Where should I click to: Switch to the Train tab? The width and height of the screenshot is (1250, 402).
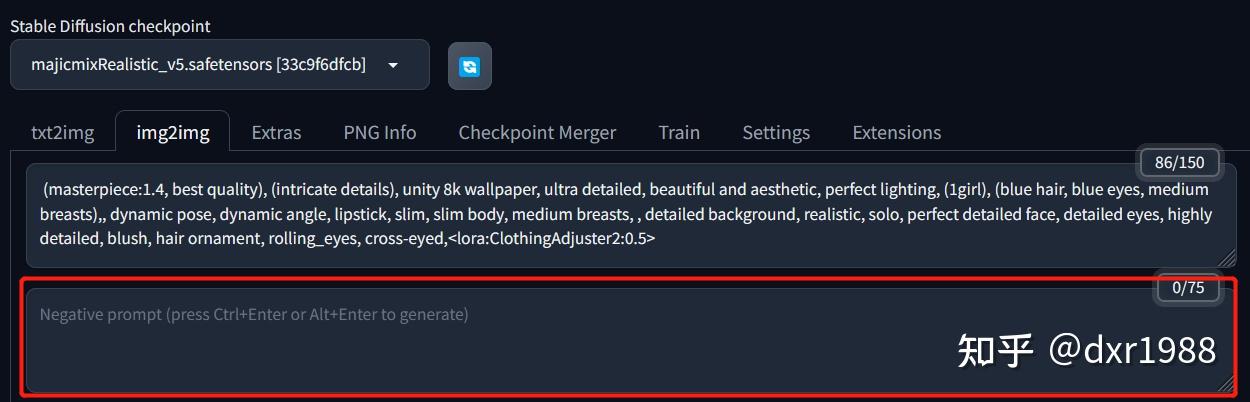click(679, 132)
